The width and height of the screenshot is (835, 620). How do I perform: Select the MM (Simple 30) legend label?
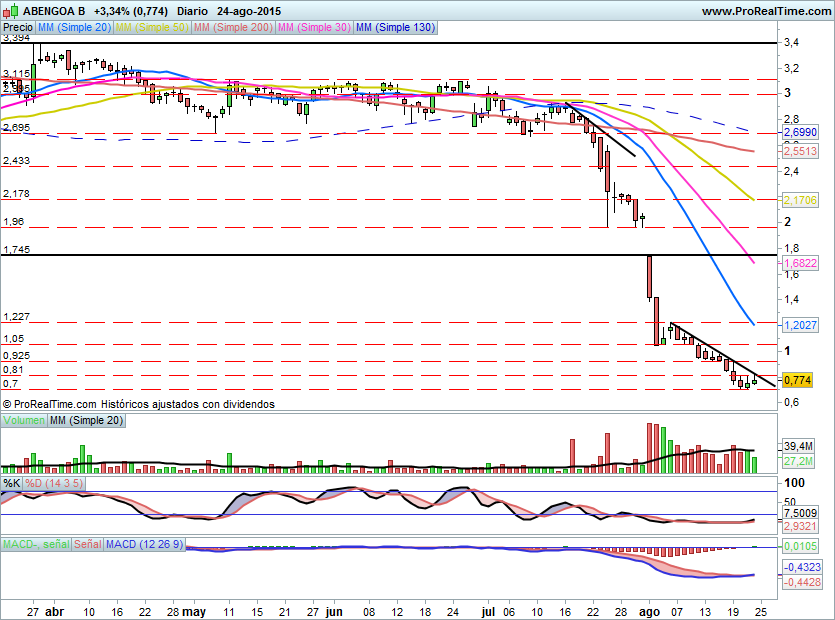coord(314,27)
